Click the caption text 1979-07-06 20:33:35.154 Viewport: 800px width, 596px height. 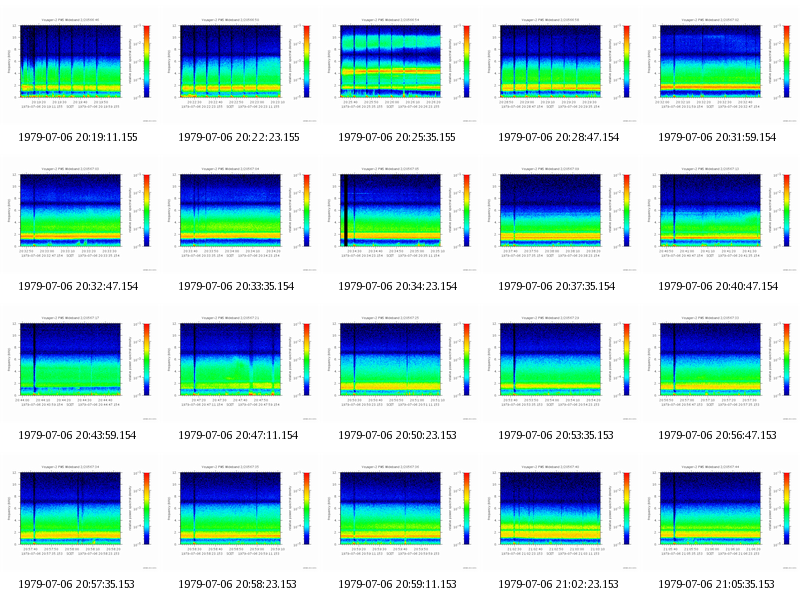click(x=236, y=286)
